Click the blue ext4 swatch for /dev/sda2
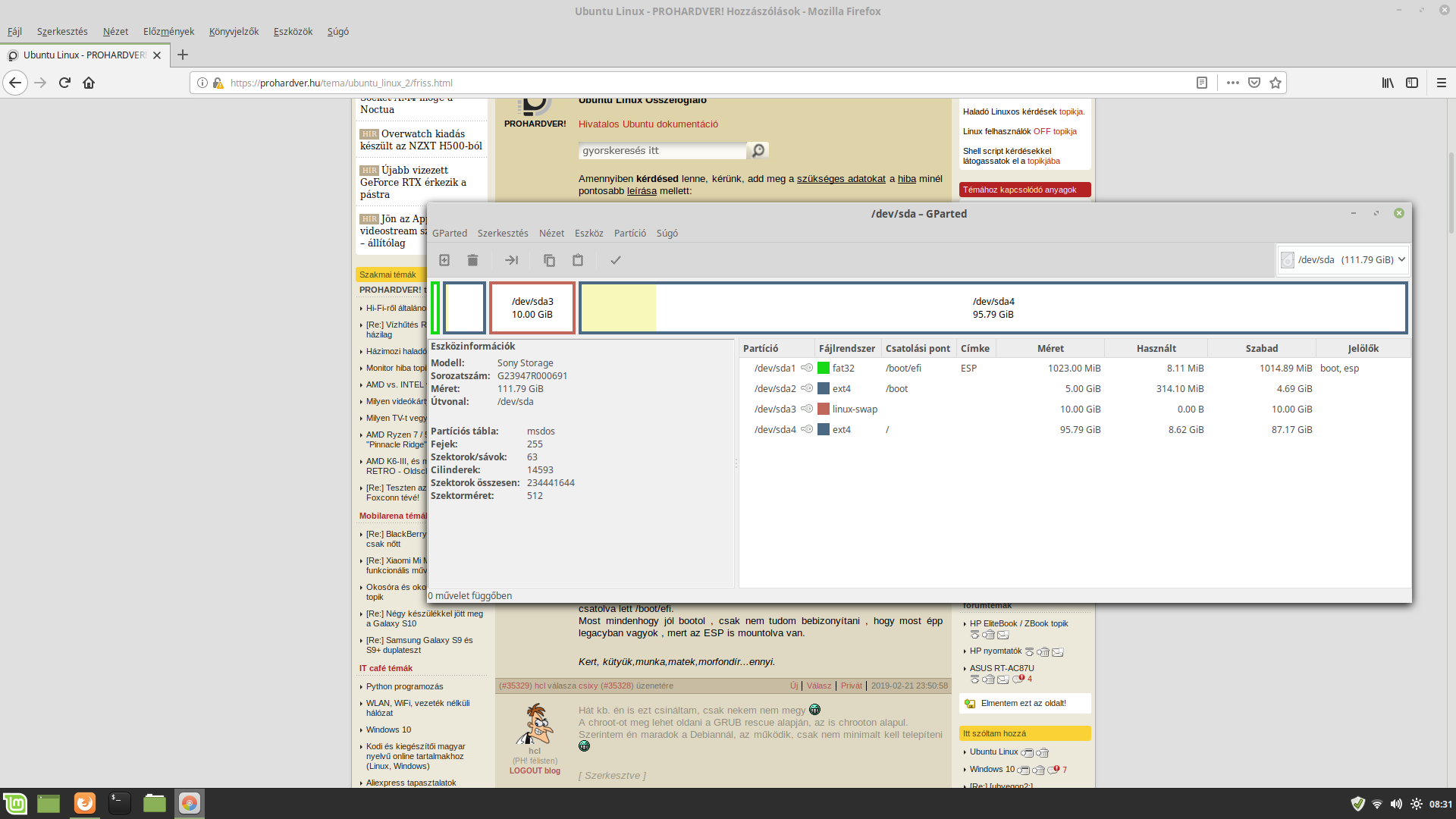The image size is (1456, 819). click(824, 388)
